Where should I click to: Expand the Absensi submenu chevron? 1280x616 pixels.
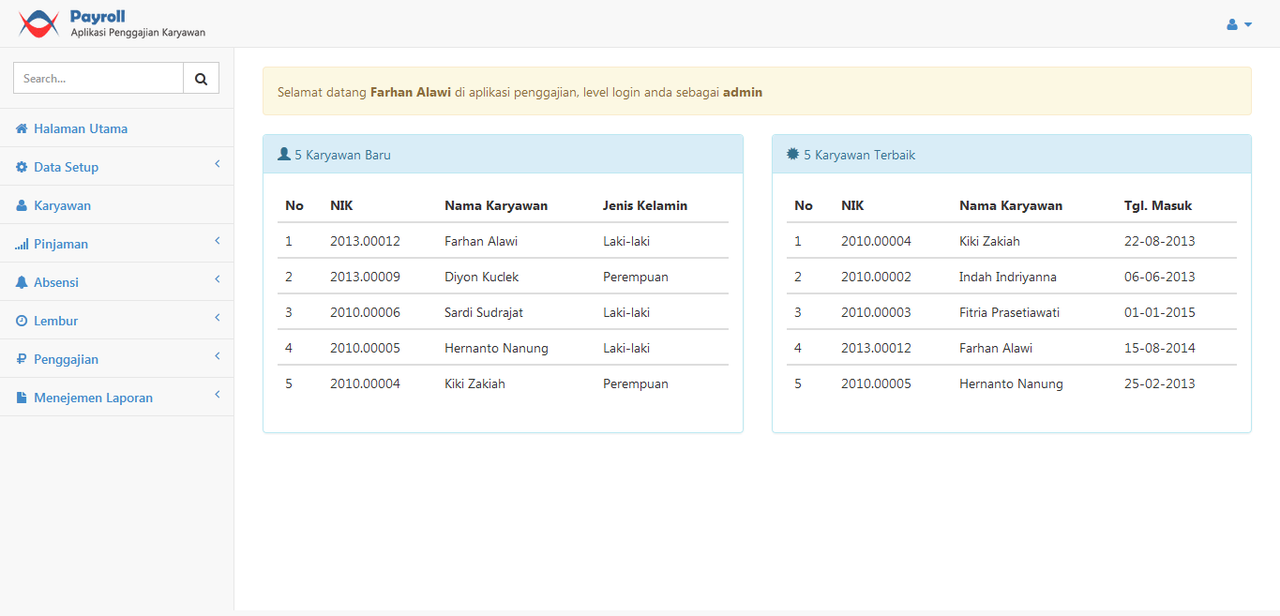click(217, 279)
